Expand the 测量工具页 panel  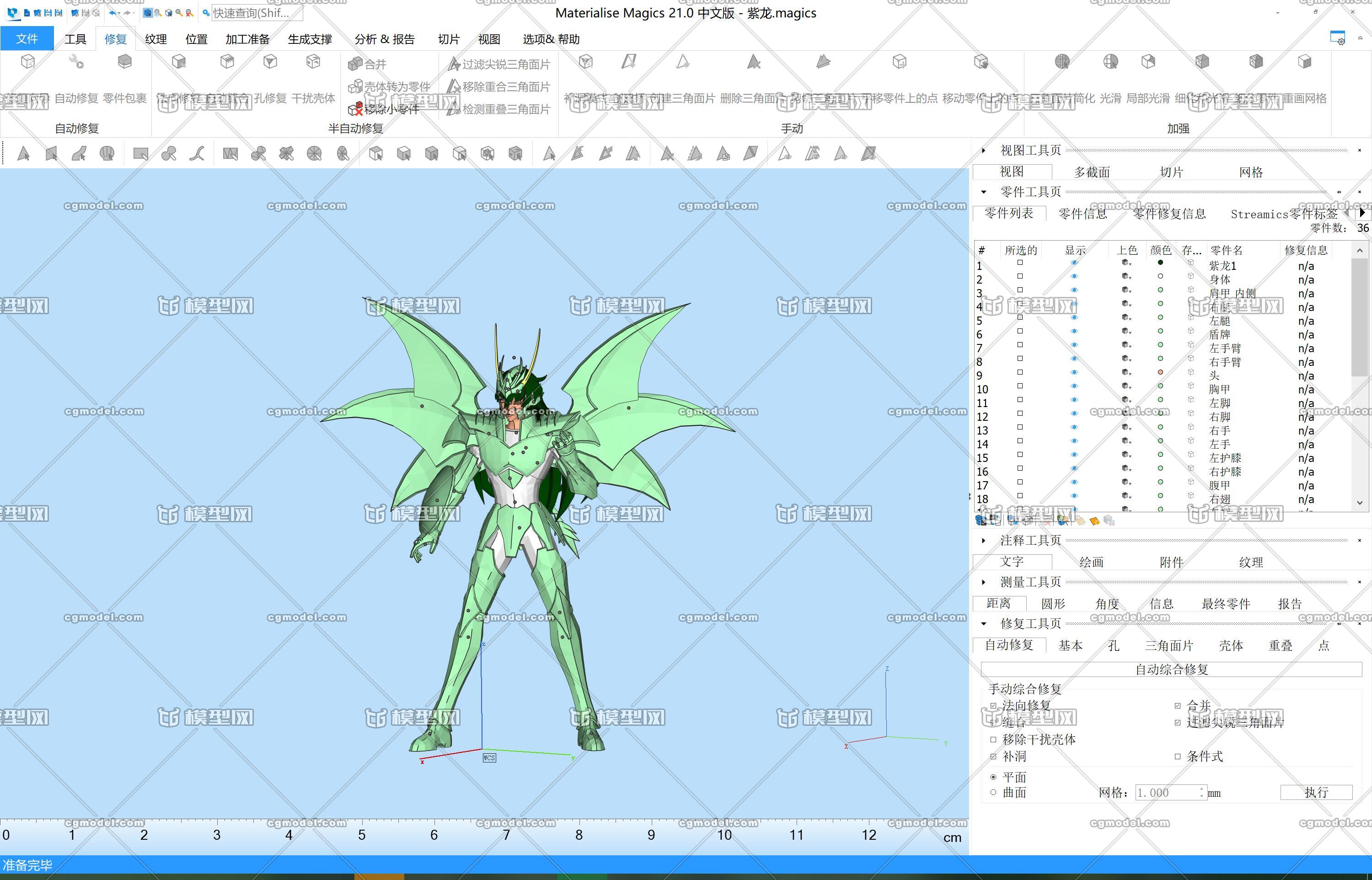983,582
